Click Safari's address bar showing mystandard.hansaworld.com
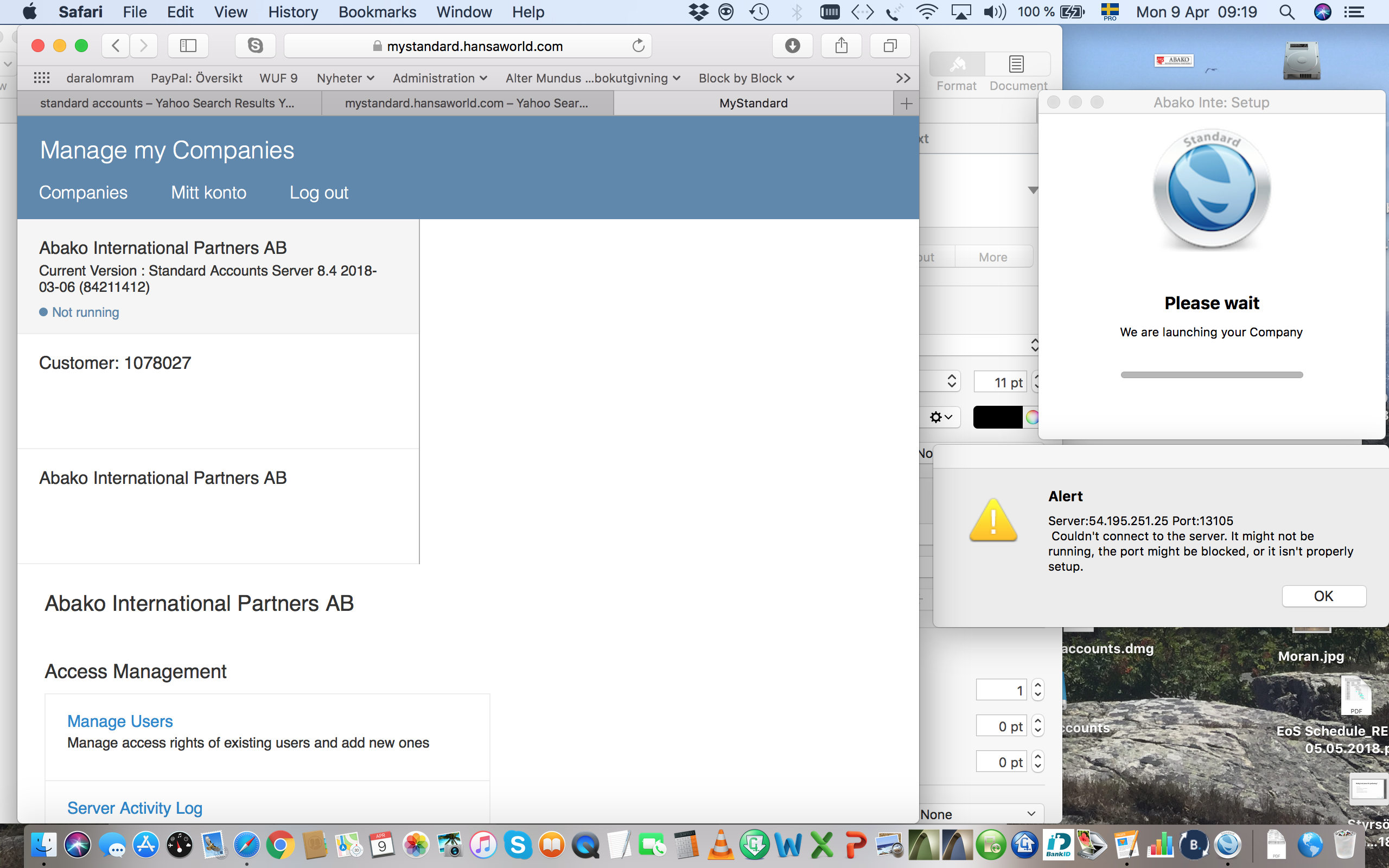1389x868 pixels. 468,46
